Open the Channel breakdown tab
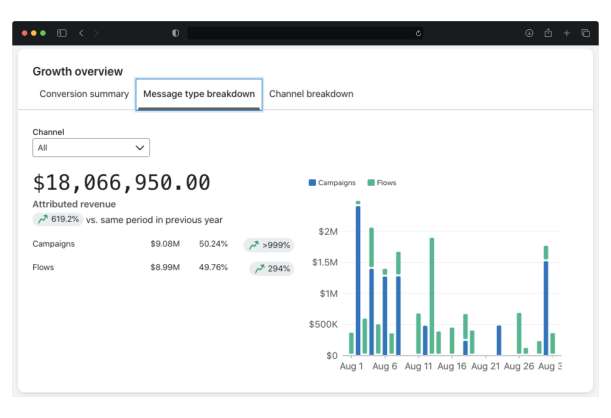Screen dimensions: 611x418 tap(311, 94)
